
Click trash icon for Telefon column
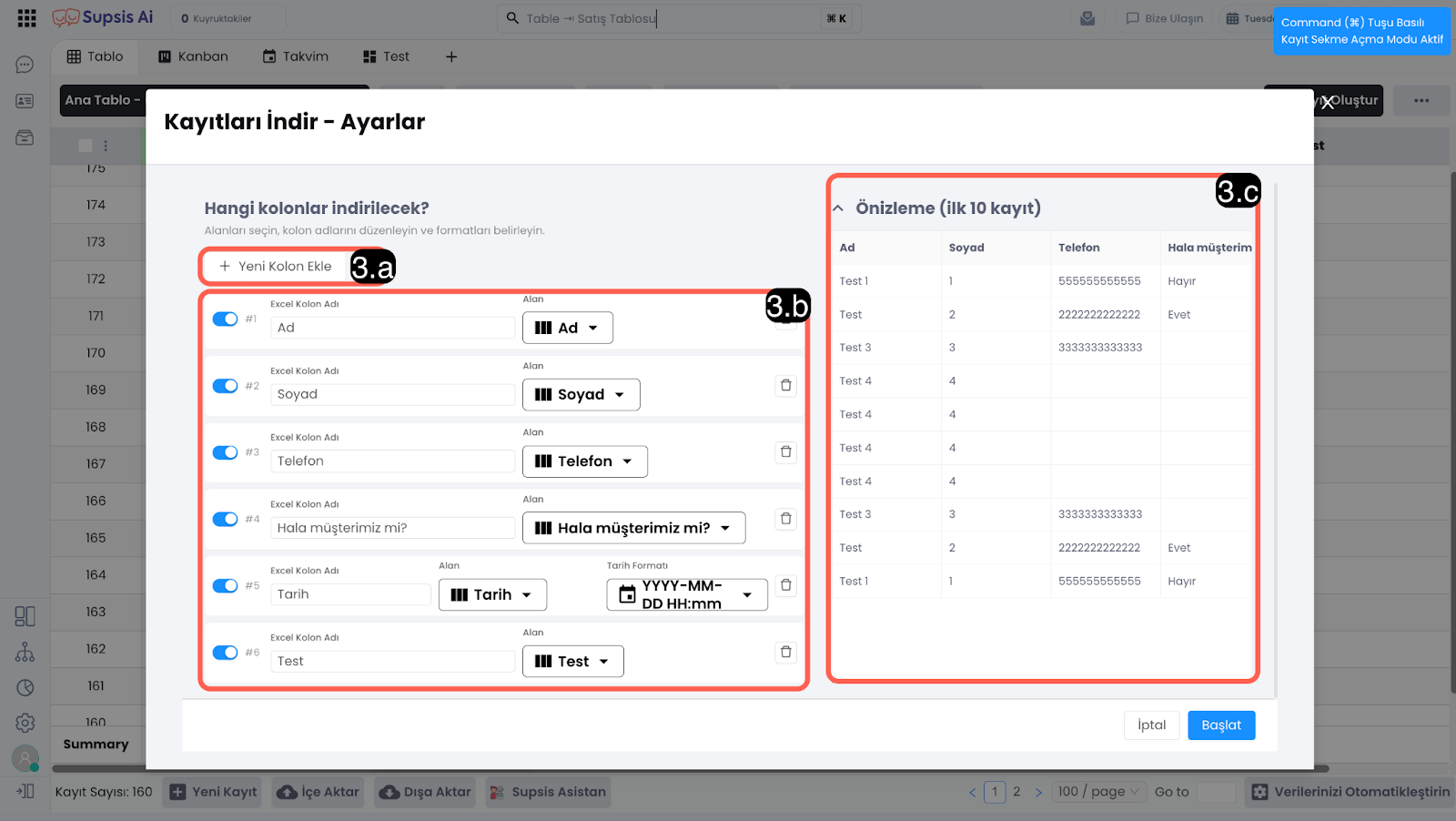click(785, 452)
